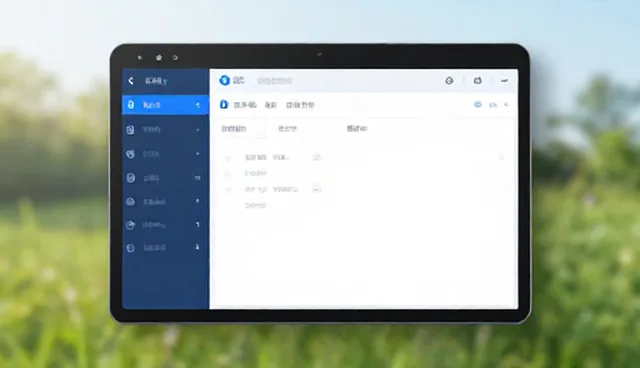
Task: Click the small chevron at breadcrumb row's end
Action: (x=507, y=105)
